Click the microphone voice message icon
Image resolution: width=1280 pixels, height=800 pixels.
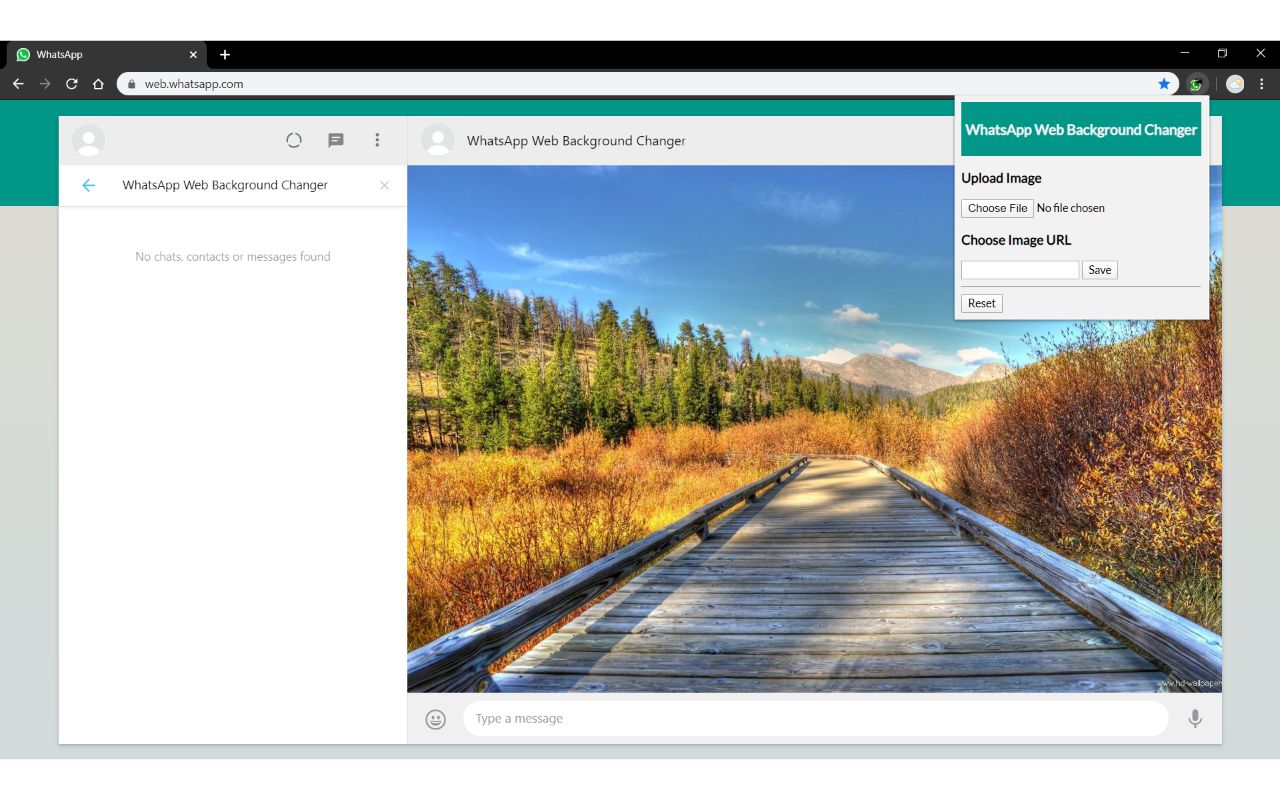coord(1194,719)
